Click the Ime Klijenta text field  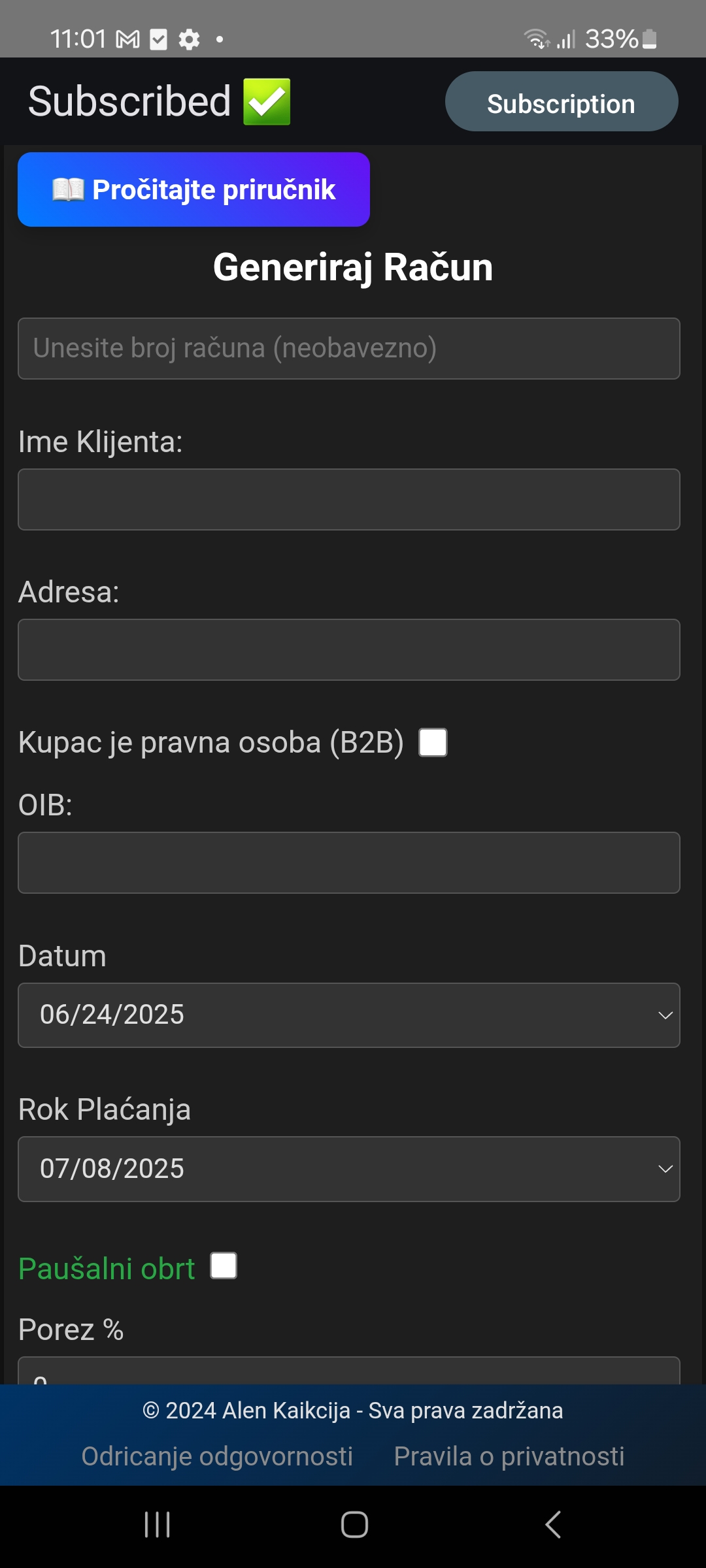point(349,499)
